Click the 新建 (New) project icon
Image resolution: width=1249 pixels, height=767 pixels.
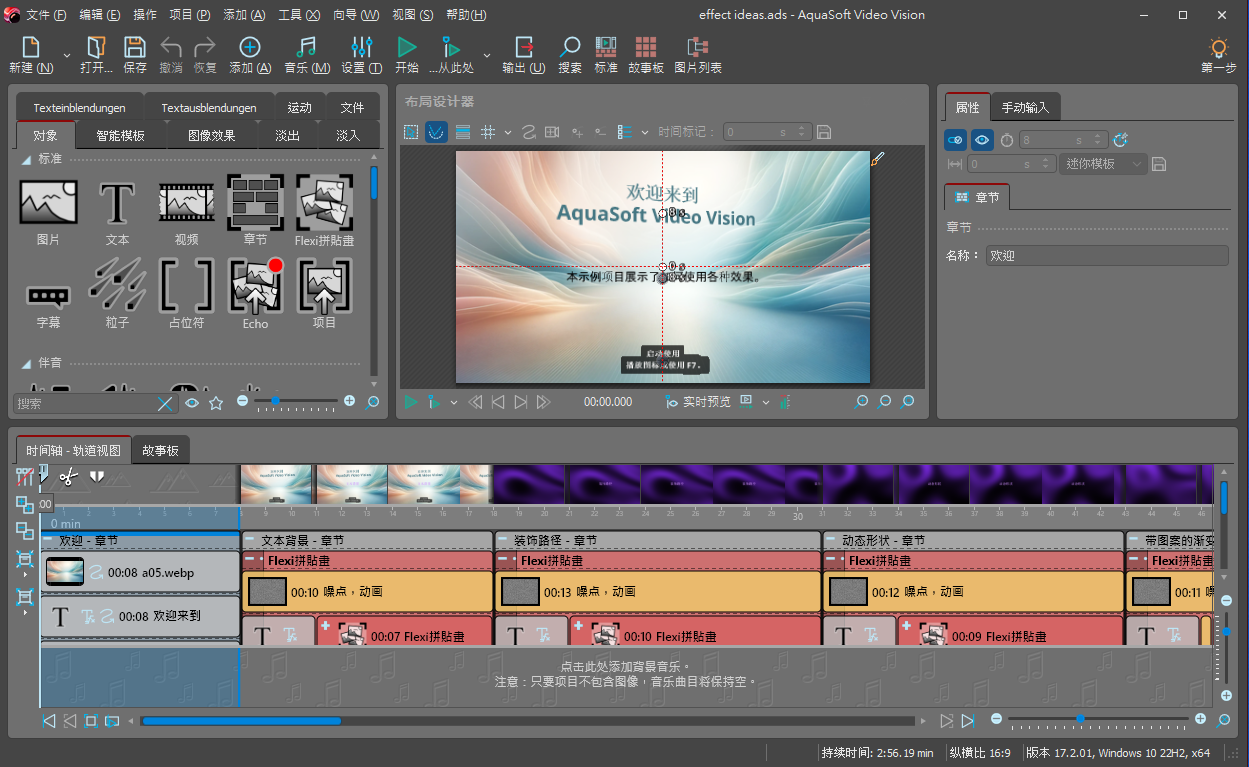pos(31,47)
